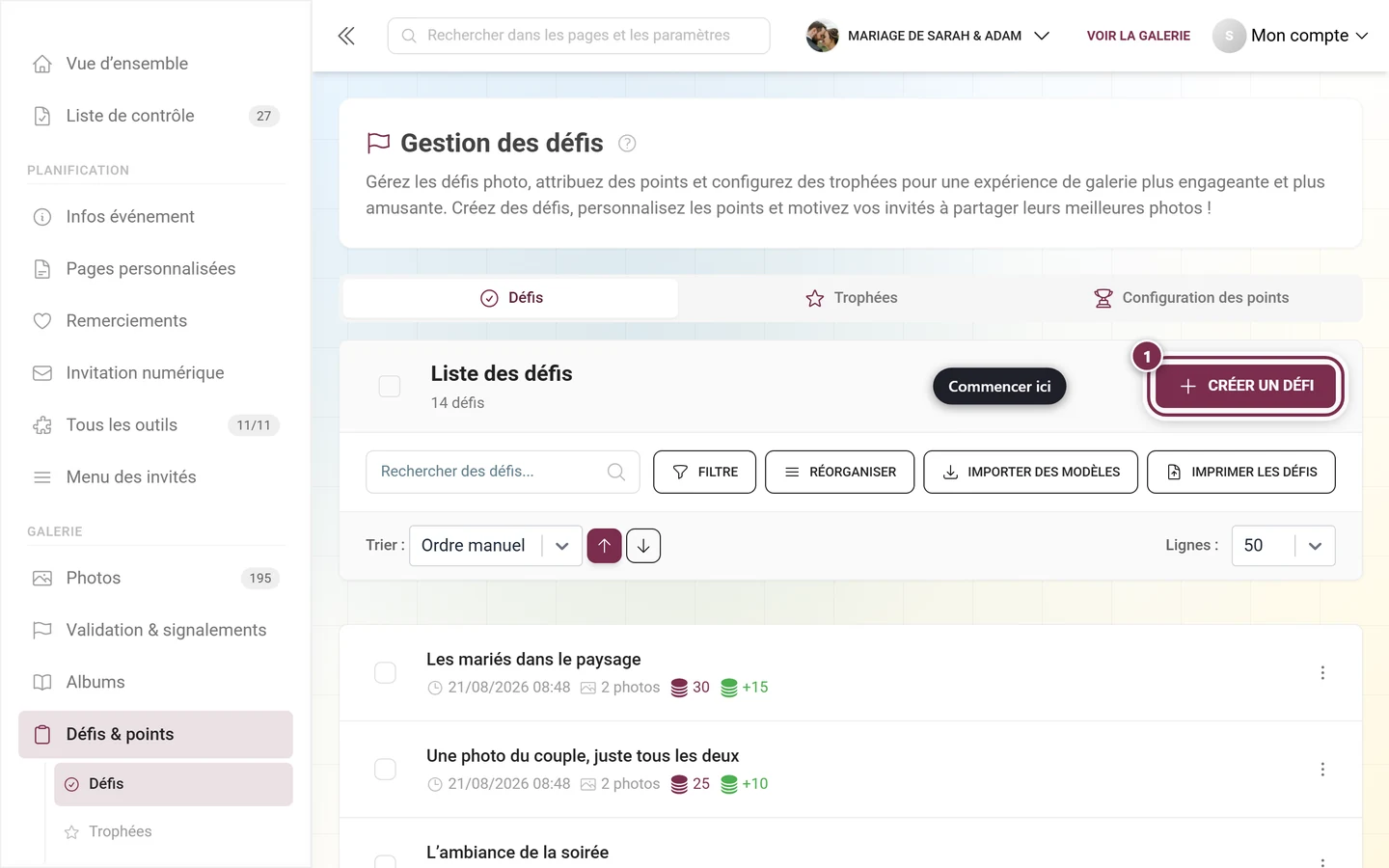Expand the Mon compte account menu
Image resolution: width=1389 pixels, height=868 pixels.
[x=1291, y=36]
